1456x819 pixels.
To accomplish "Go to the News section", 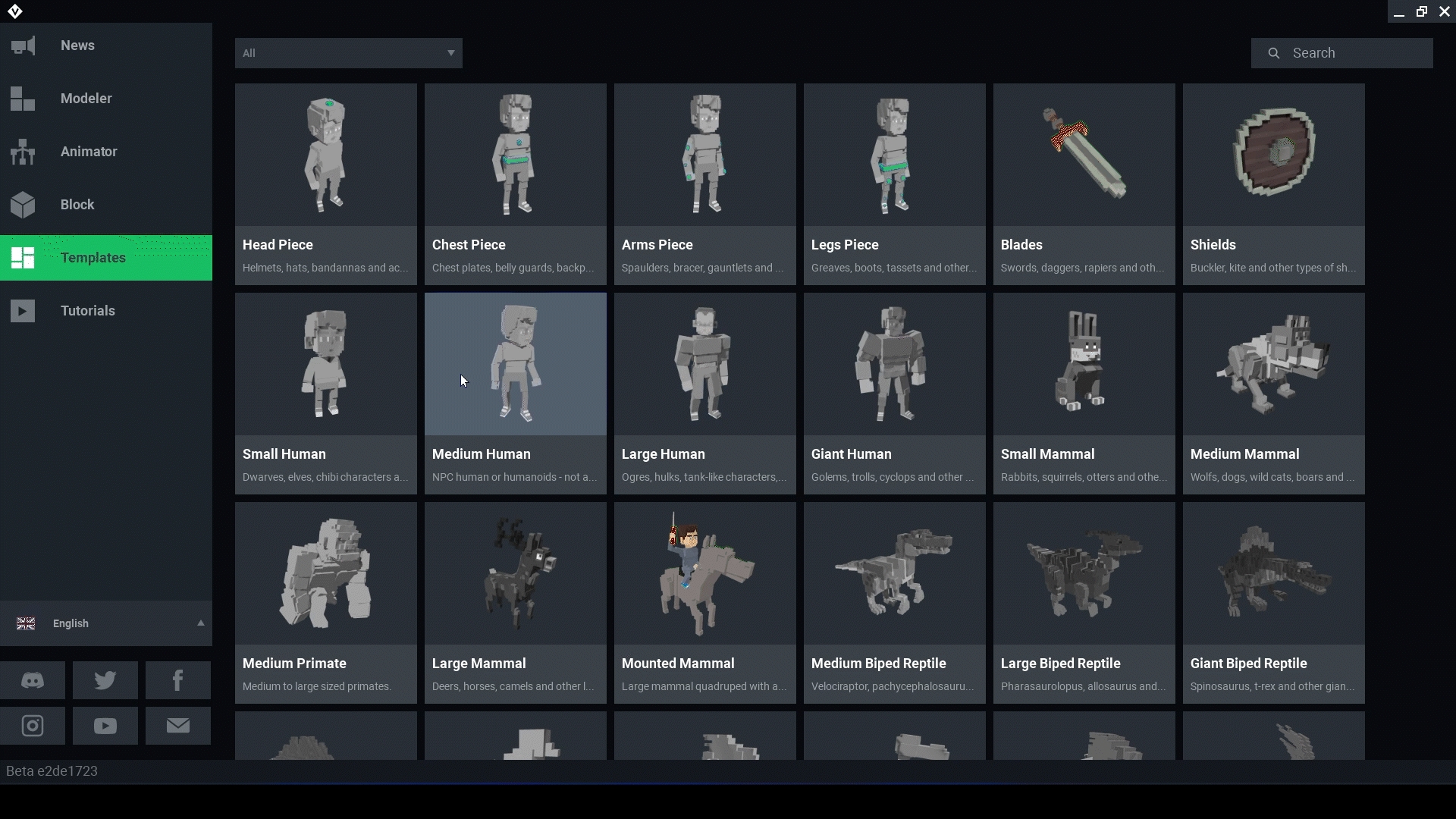I will 77,45.
